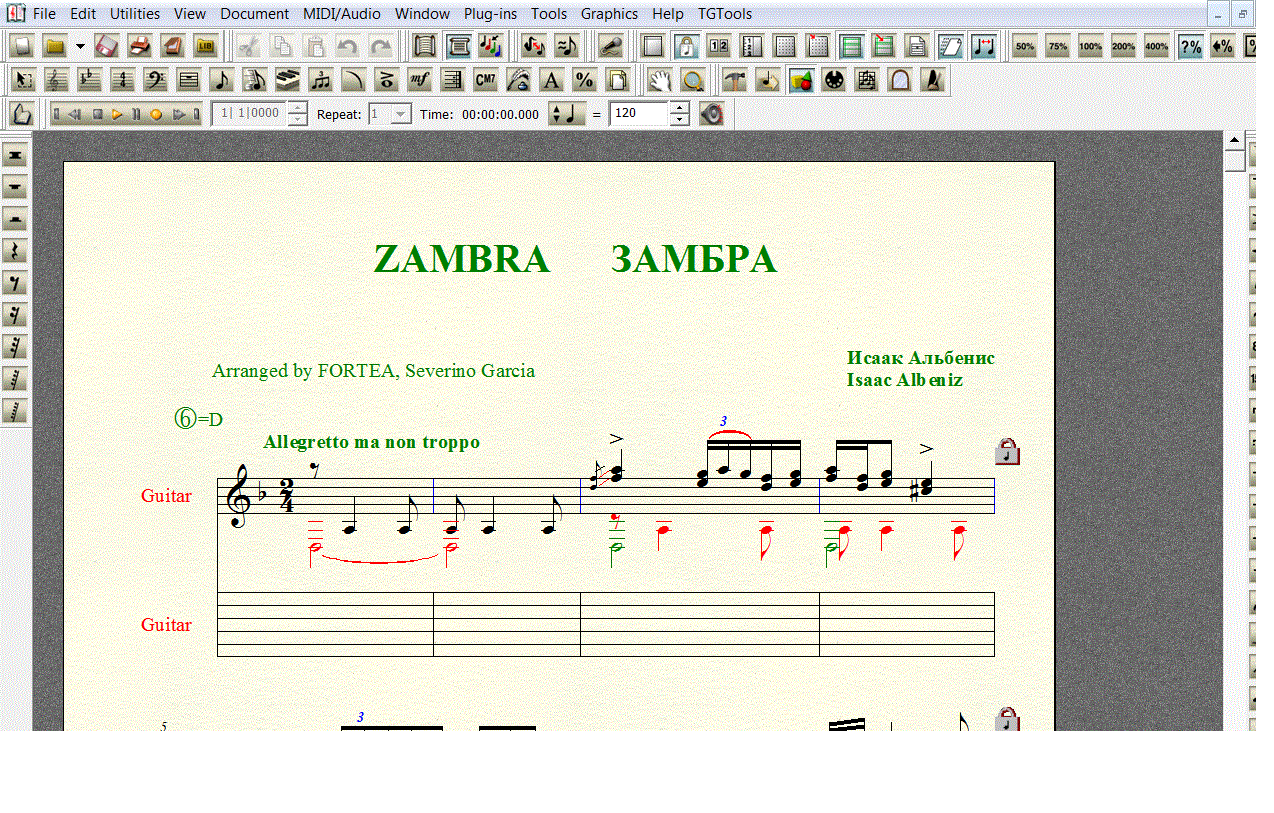
Task: Activate the Speedy Entry tool
Action: [254, 80]
